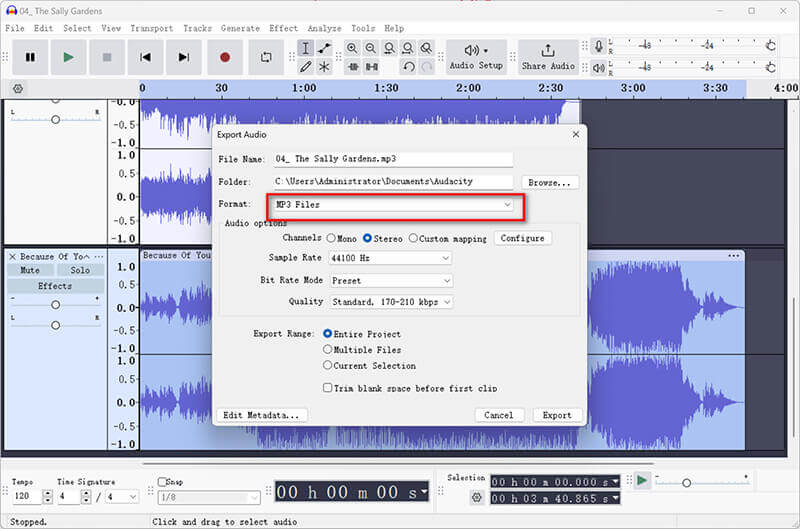The width and height of the screenshot is (800, 529).
Task: Click the File Name input field
Action: (x=393, y=159)
